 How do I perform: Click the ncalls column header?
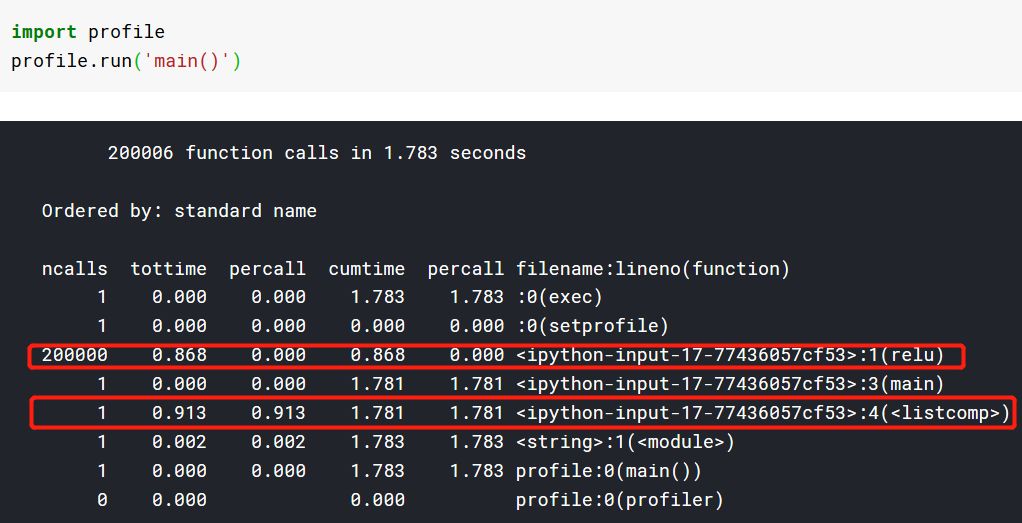71,269
